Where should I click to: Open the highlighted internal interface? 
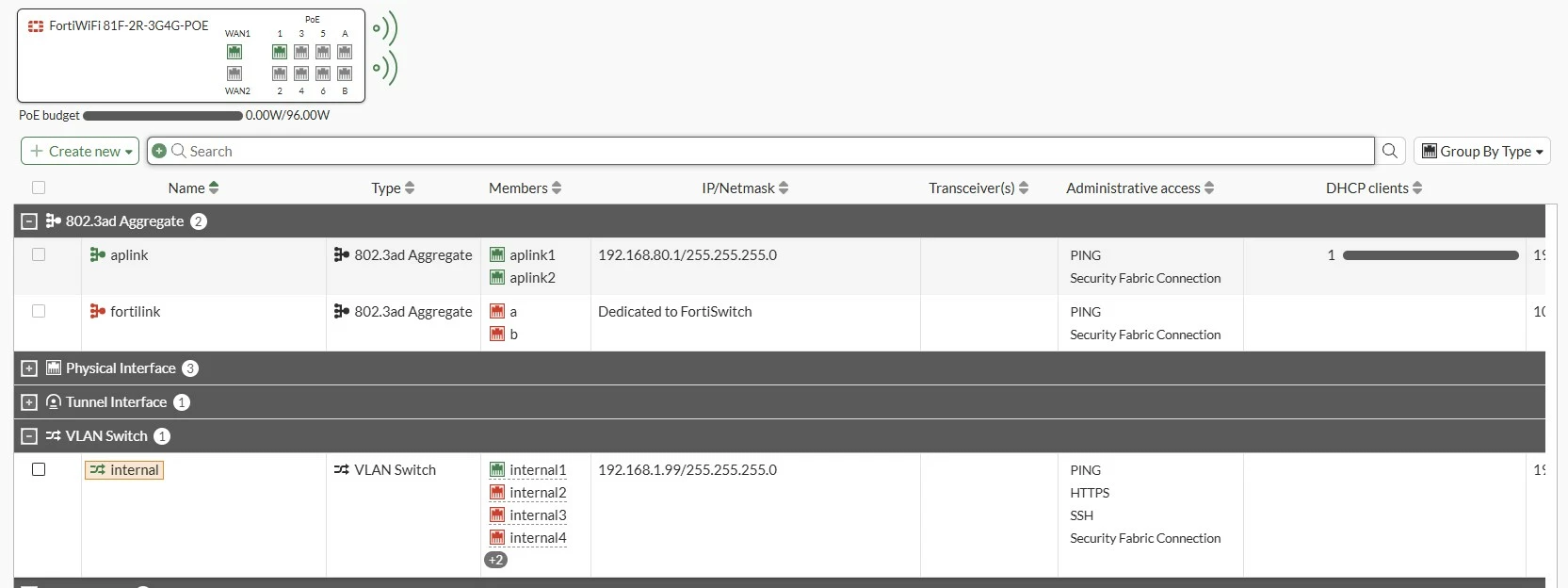tap(124, 470)
